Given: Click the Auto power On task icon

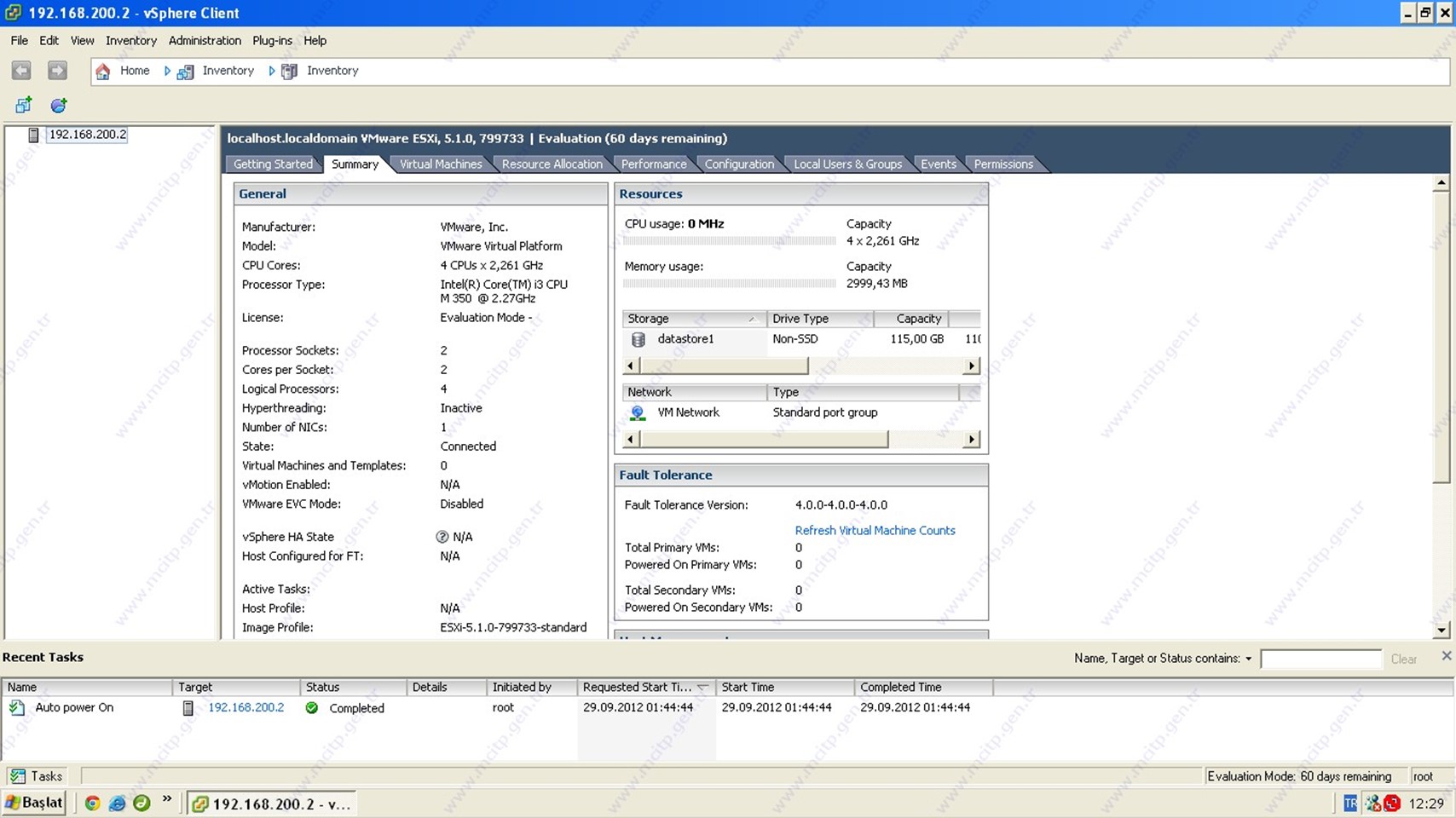Looking at the screenshot, I should 17,707.
